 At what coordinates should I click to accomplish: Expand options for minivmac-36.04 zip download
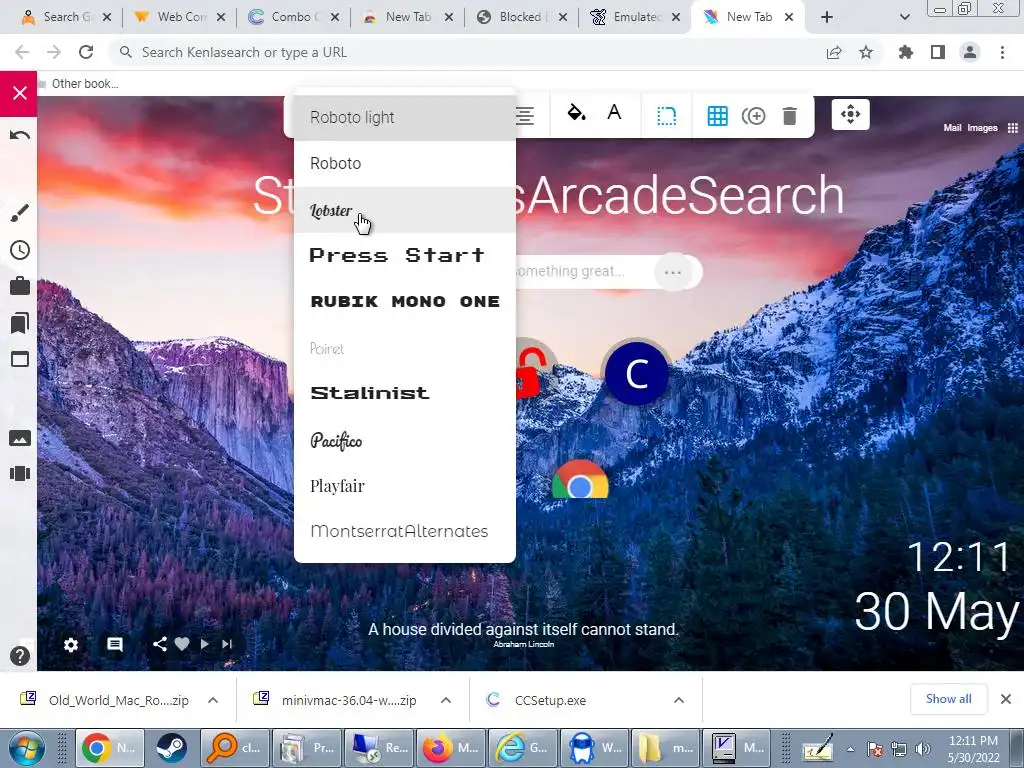446,700
